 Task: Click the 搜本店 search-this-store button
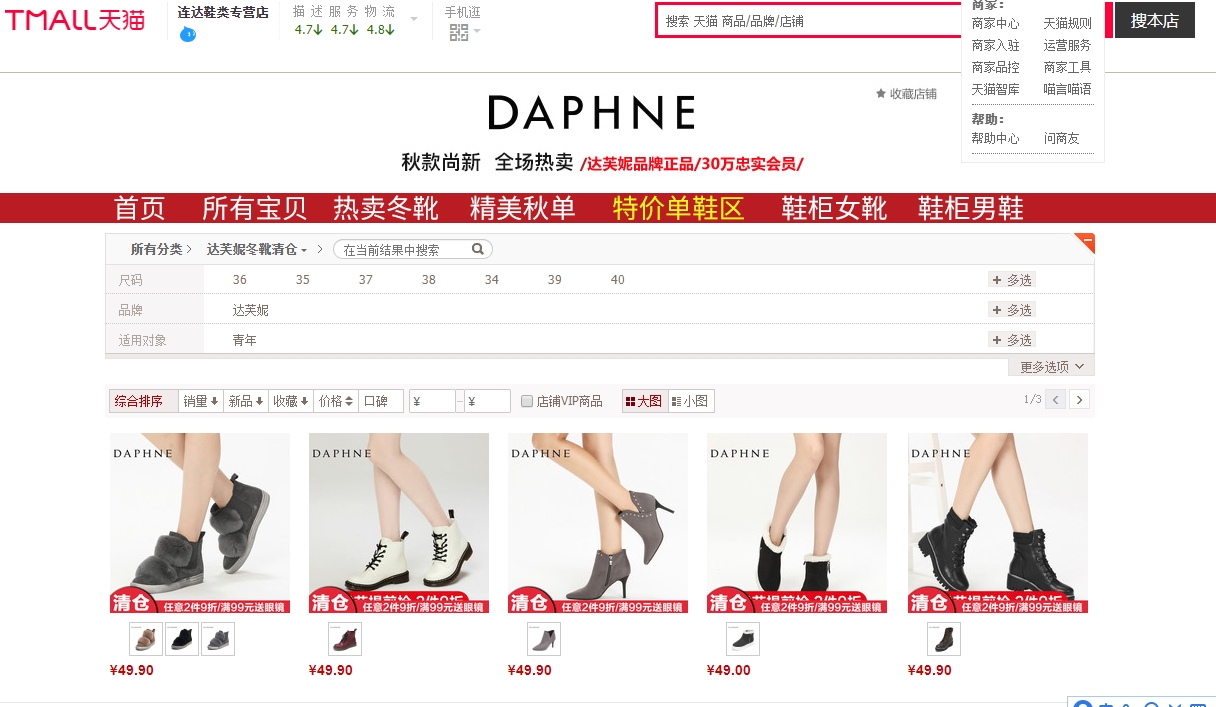pos(1155,20)
